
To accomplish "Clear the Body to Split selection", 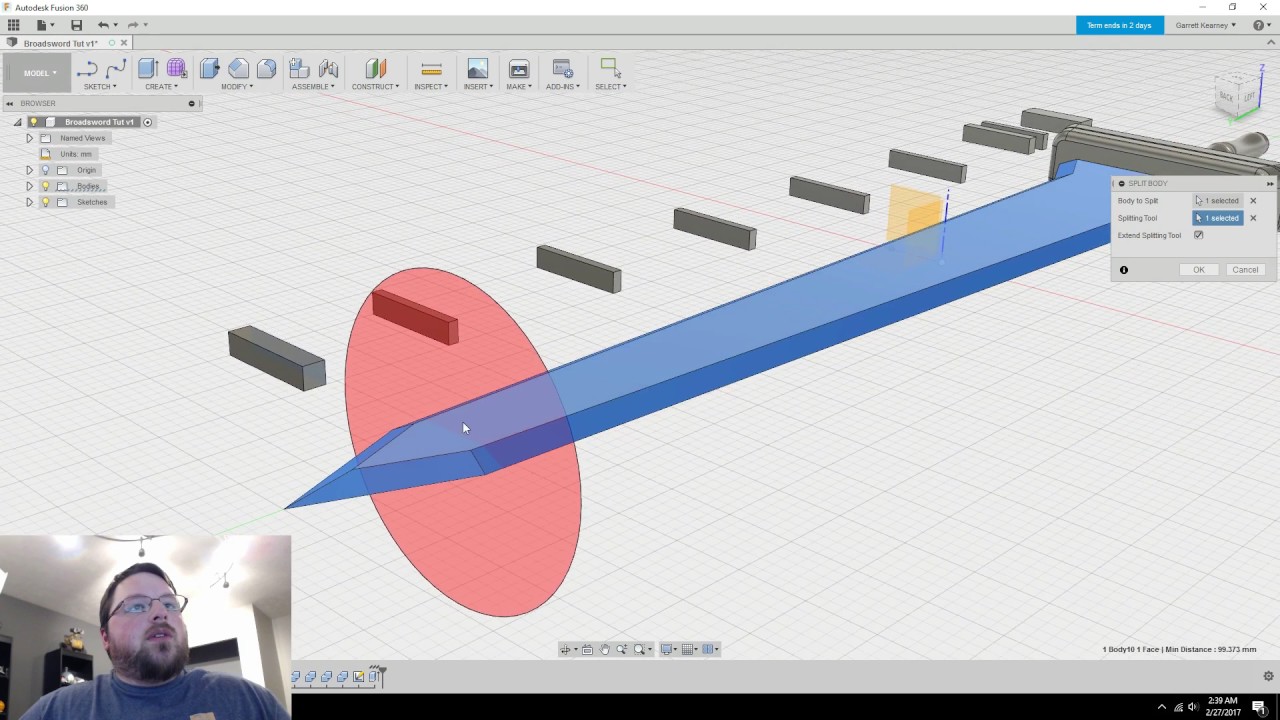I will [x=1253, y=201].
